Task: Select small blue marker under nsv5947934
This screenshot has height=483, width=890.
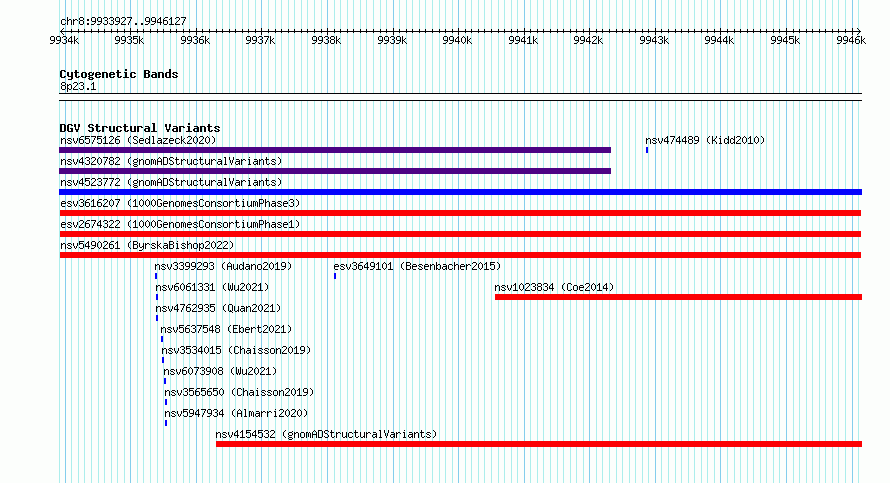Action: (x=166, y=423)
